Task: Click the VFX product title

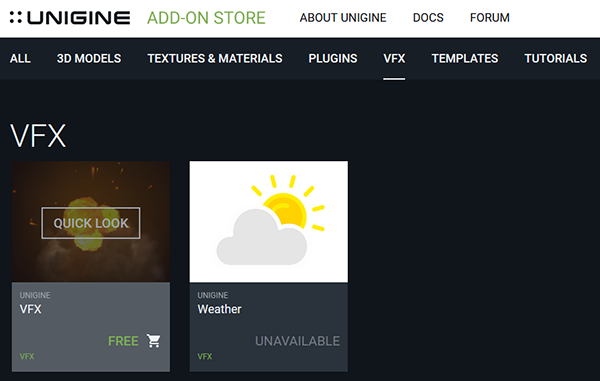Action: 31,309
